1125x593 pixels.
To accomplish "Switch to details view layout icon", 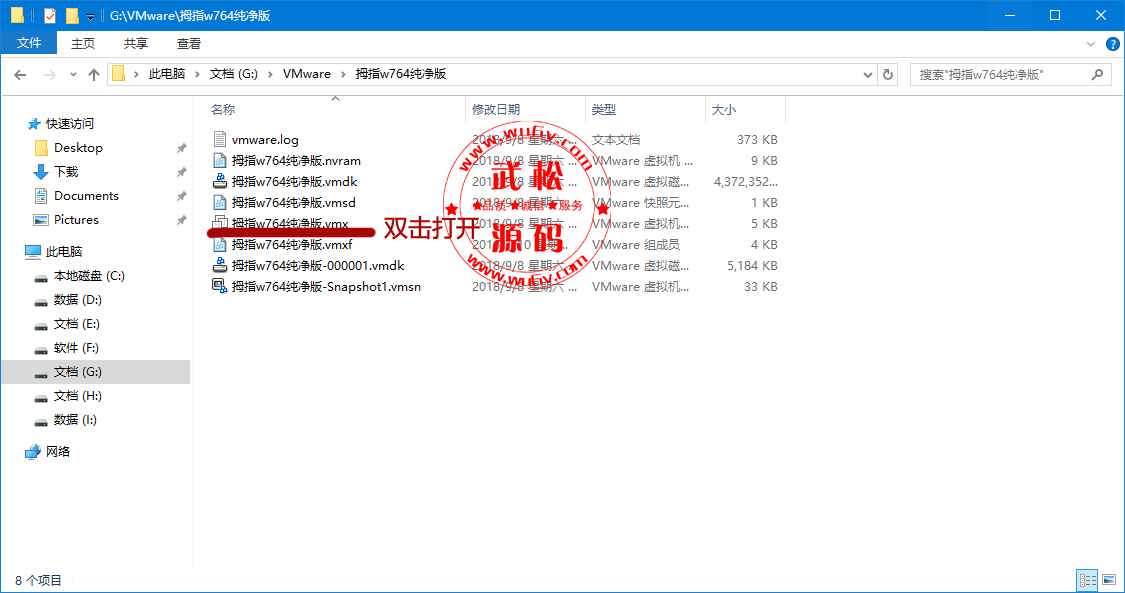I will pyautogui.click(x=1088, y=579).
